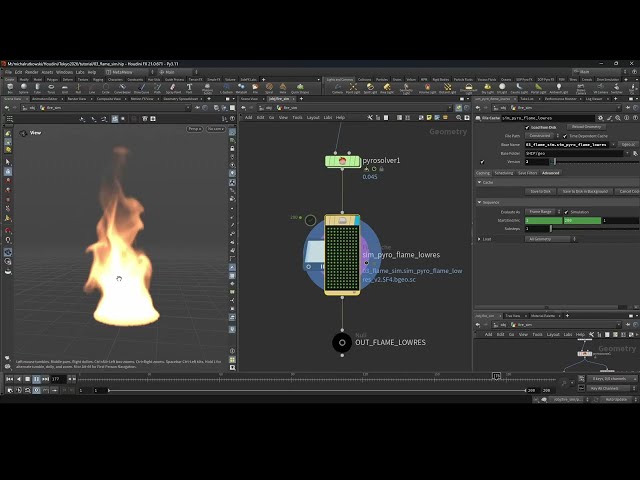
Task: Select the Switcher shelf tool
Action: tap(616, 88)
